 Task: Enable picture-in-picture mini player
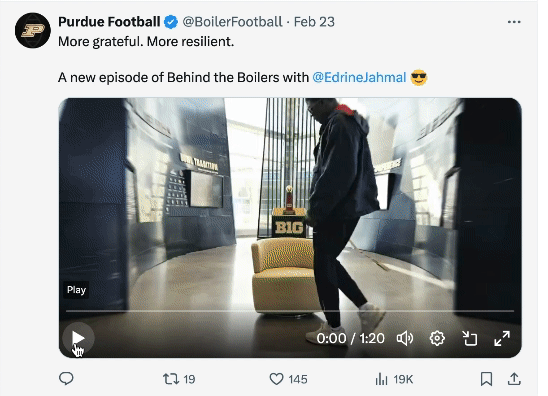click(470, 338)
